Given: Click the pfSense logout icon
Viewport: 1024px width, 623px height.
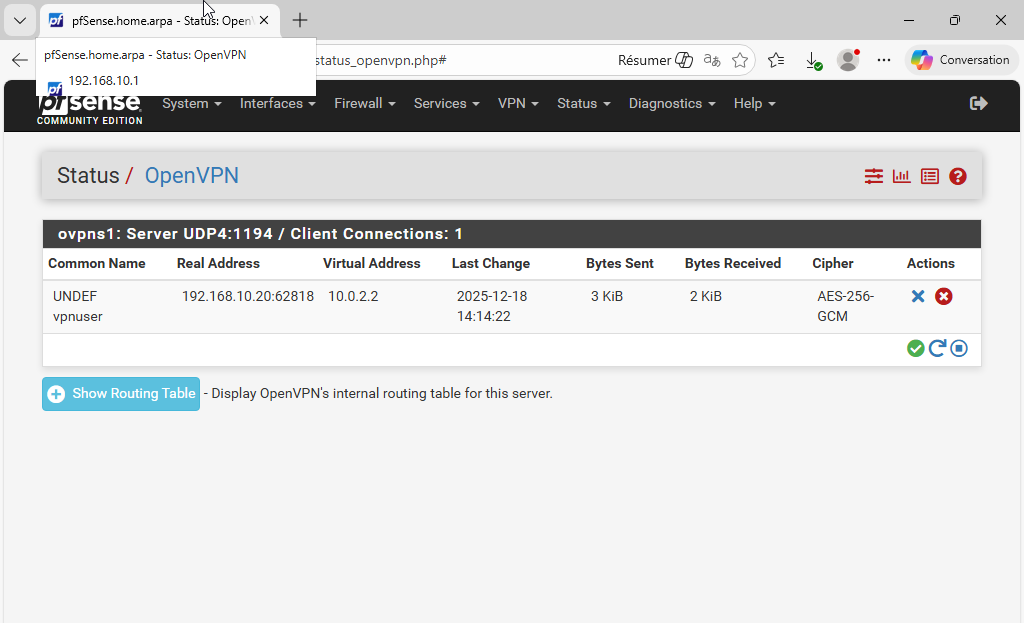Looking at the screenshot, I should (x=979, y=103).
